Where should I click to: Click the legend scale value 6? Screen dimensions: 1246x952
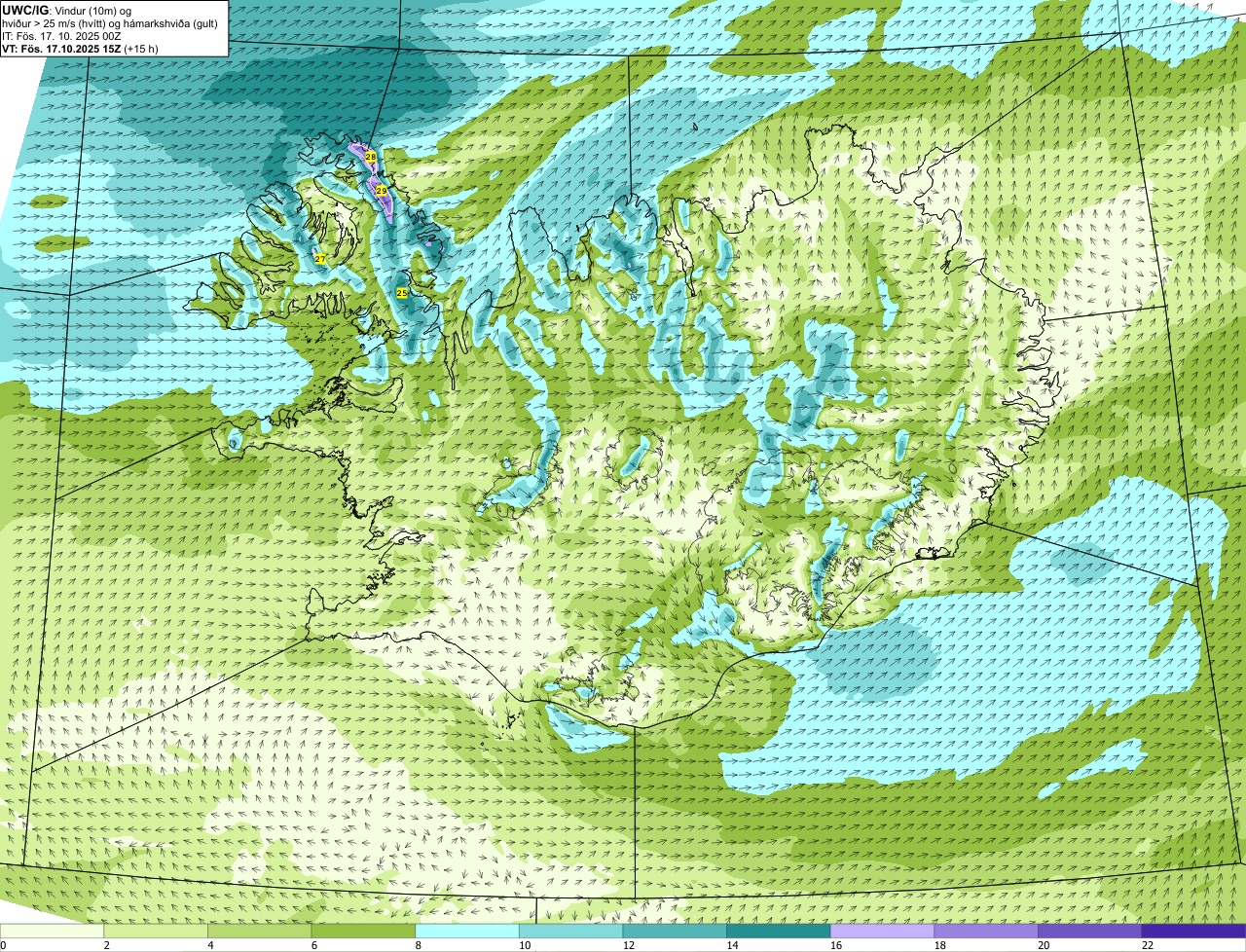313,945
